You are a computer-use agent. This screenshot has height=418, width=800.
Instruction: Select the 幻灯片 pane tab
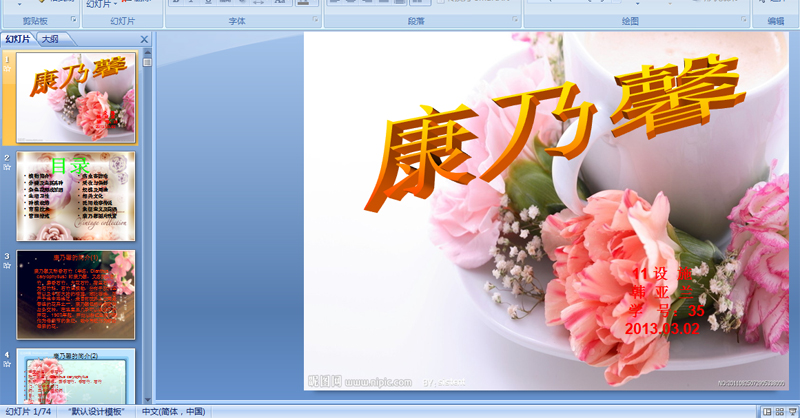(18, 39)
